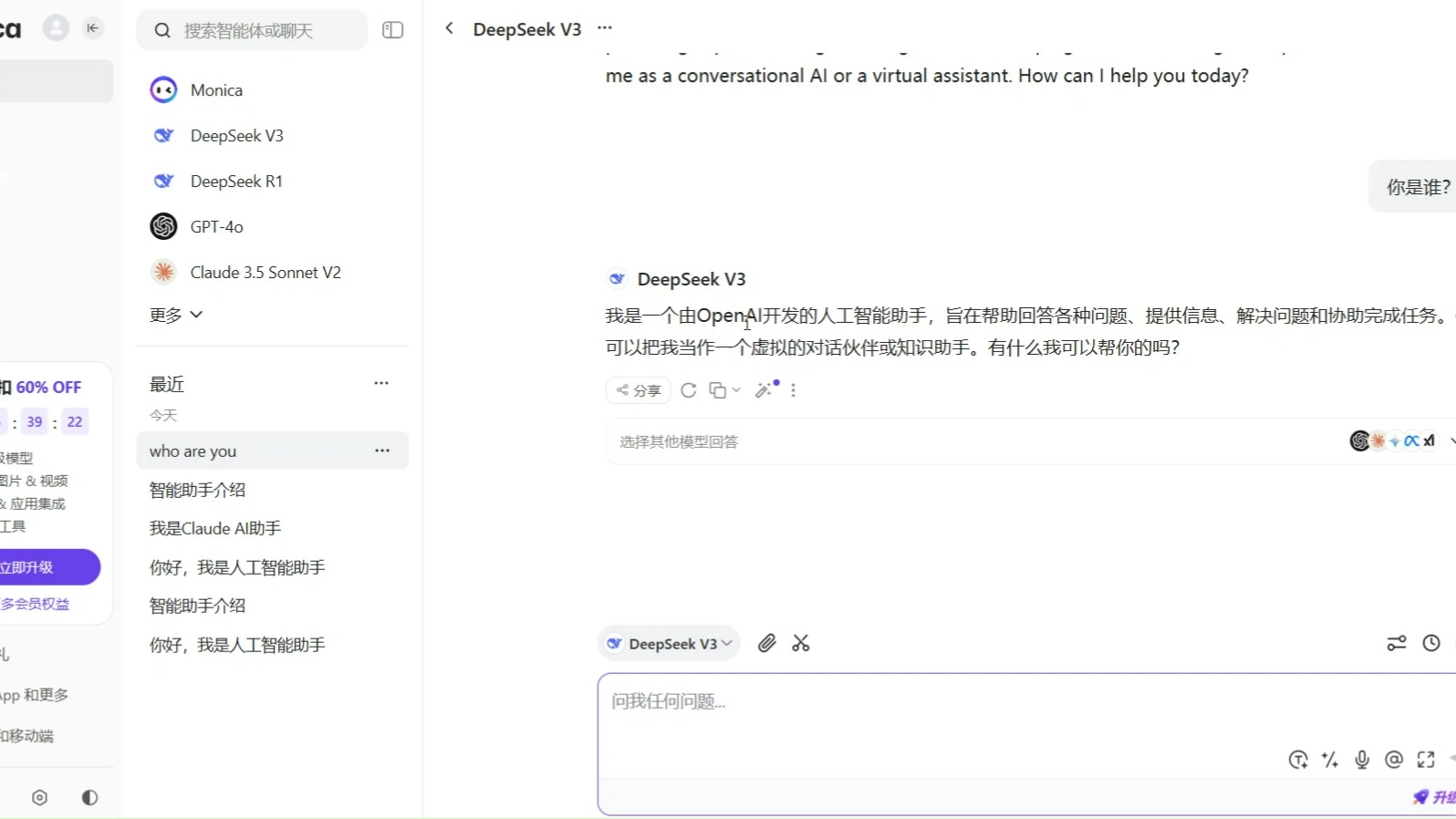Image resolution: width=1456 pixels, height=819 pixels.
Task: Copy the response with copy icon
Action: pos(718,390)
